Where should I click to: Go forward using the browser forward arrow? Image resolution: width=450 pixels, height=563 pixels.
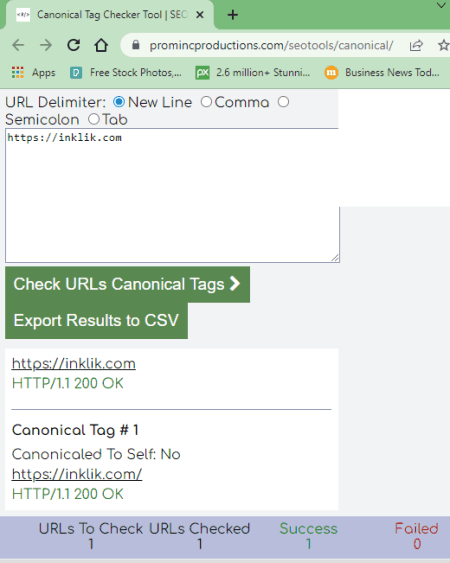(x=46, y=45)
